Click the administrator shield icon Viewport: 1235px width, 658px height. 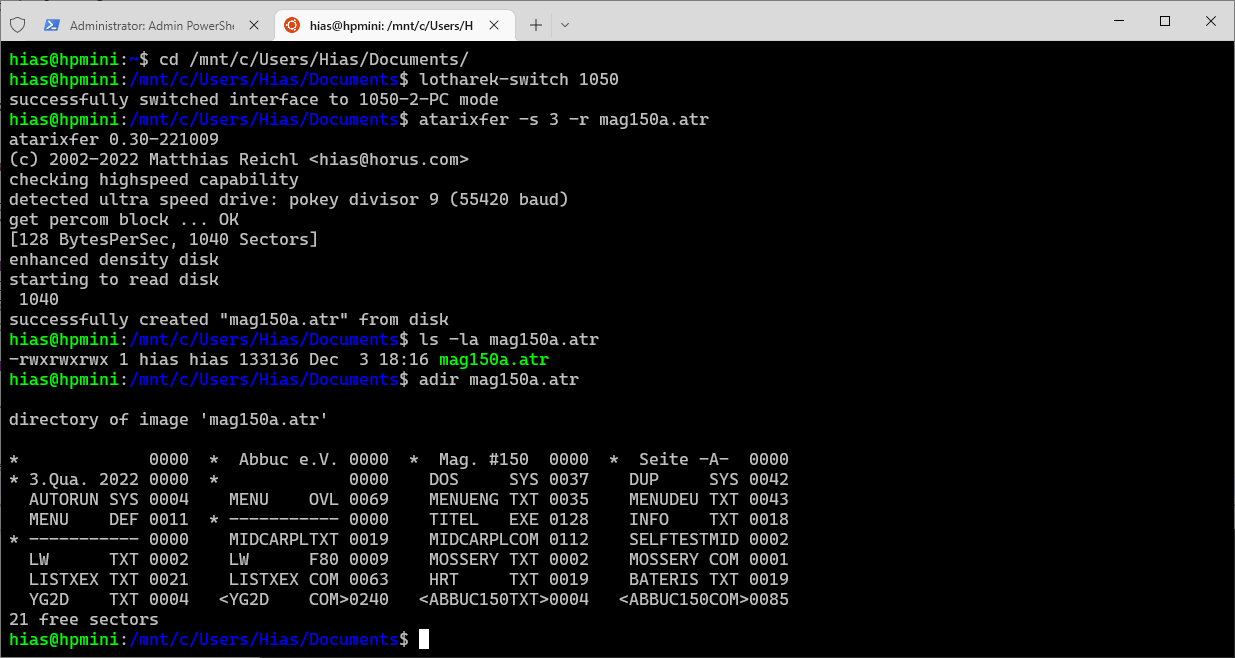(17, 24)
